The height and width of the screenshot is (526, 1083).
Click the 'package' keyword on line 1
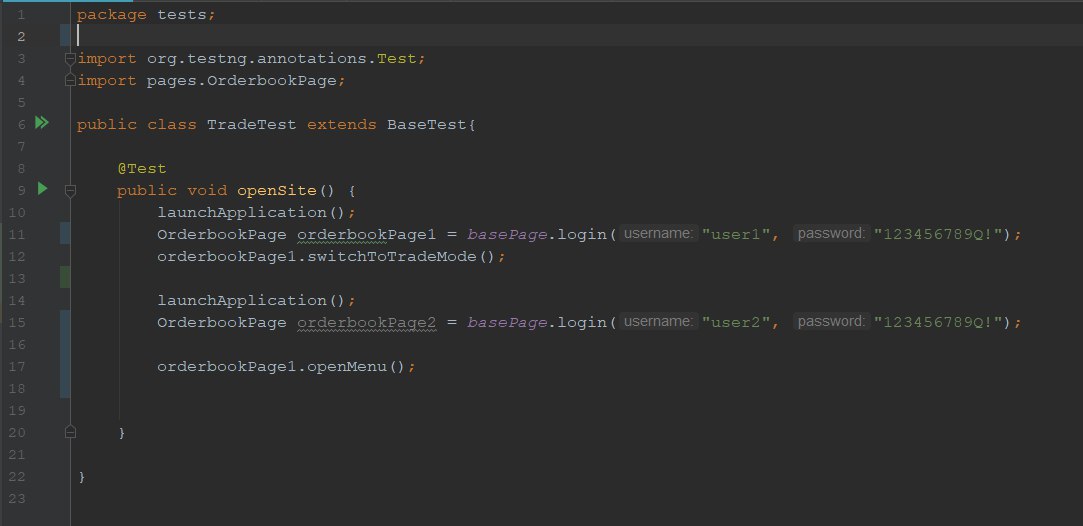pyautogui.click(x=111, y=14)
